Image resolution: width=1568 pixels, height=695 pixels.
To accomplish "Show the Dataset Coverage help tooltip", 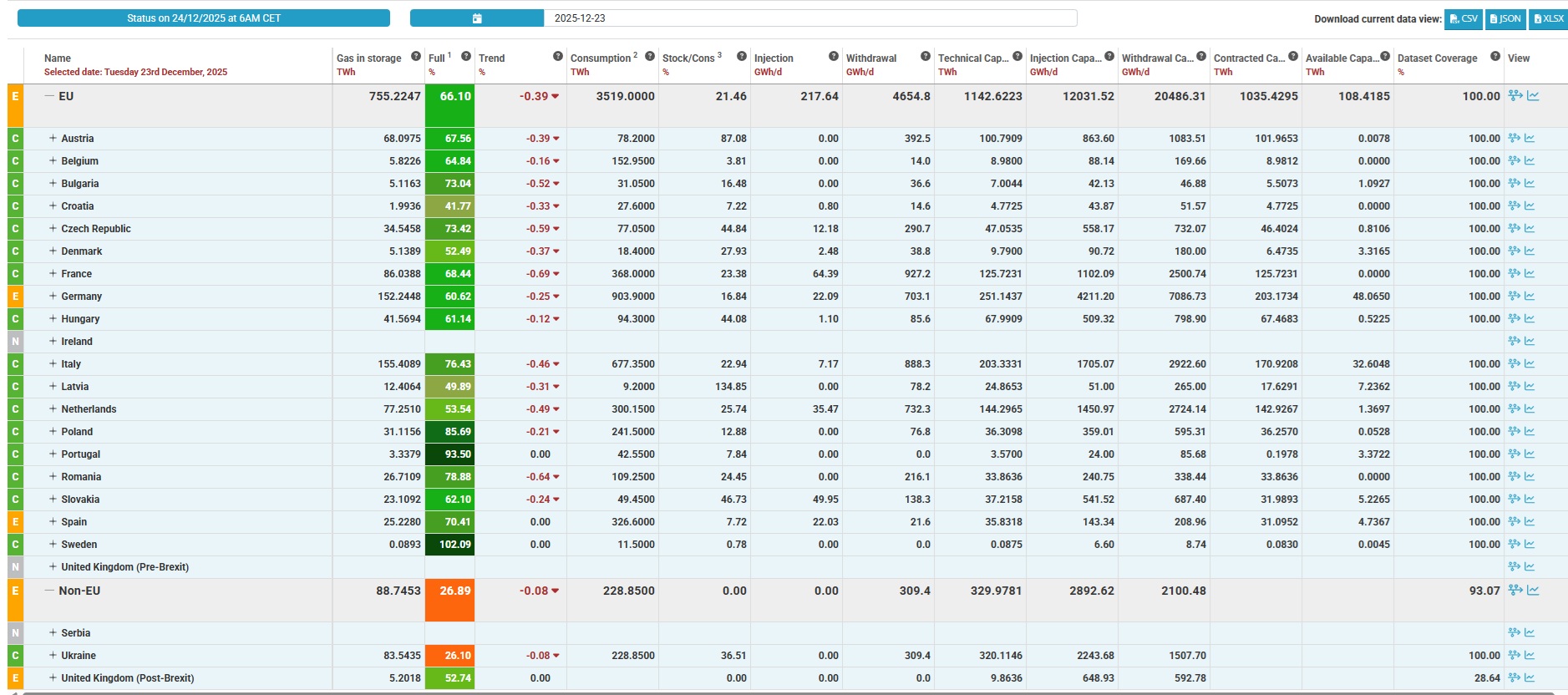I will (1494, 57).
